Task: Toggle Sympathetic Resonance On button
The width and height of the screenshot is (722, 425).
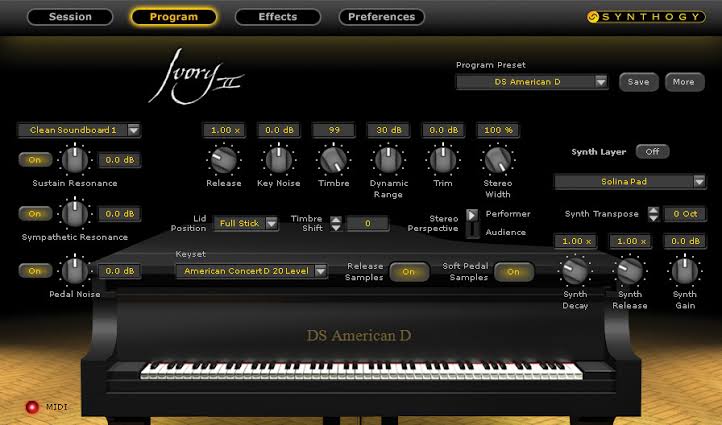Action: click(35, 214)
